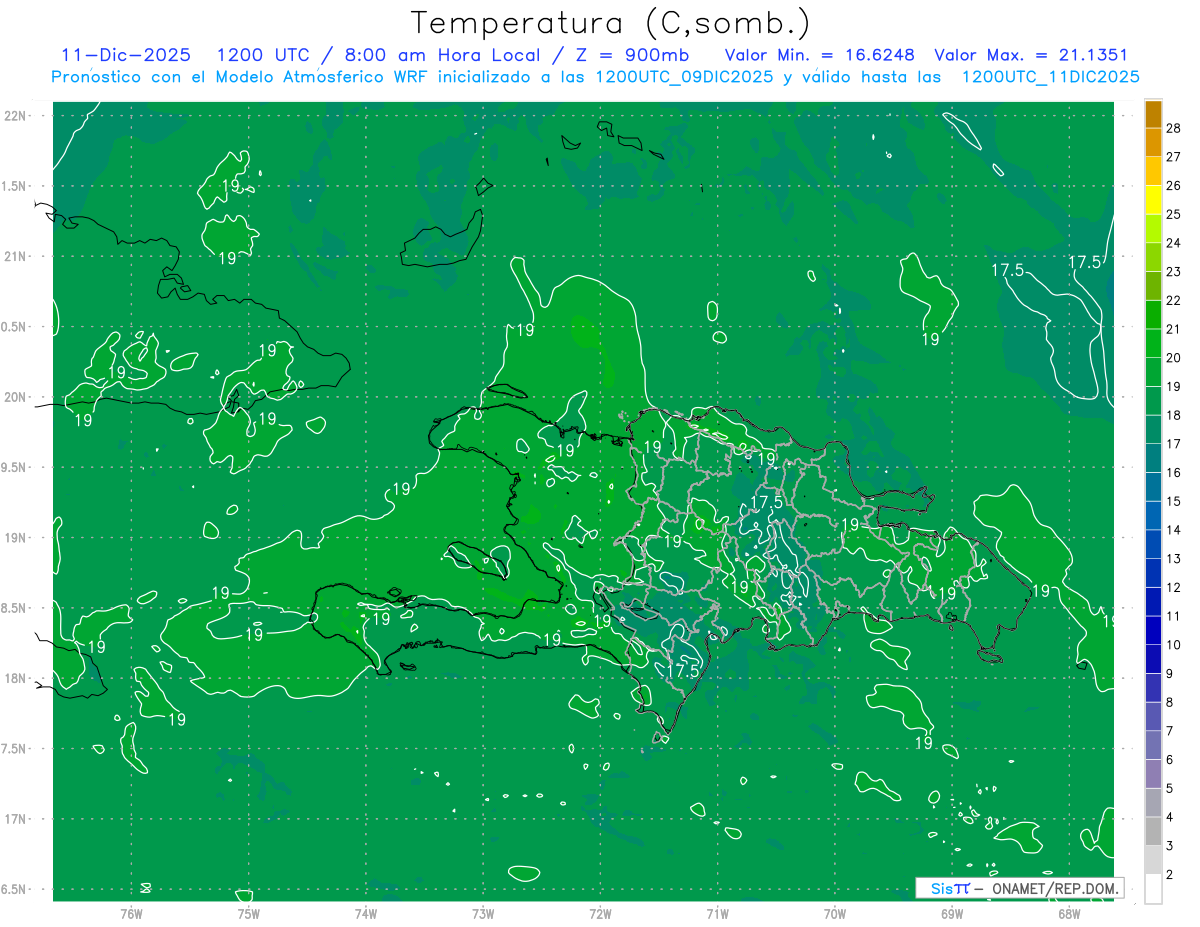The image size is (1200, 927).
Task: Click the '68W' longitude label
Action: click(1069, 913)
